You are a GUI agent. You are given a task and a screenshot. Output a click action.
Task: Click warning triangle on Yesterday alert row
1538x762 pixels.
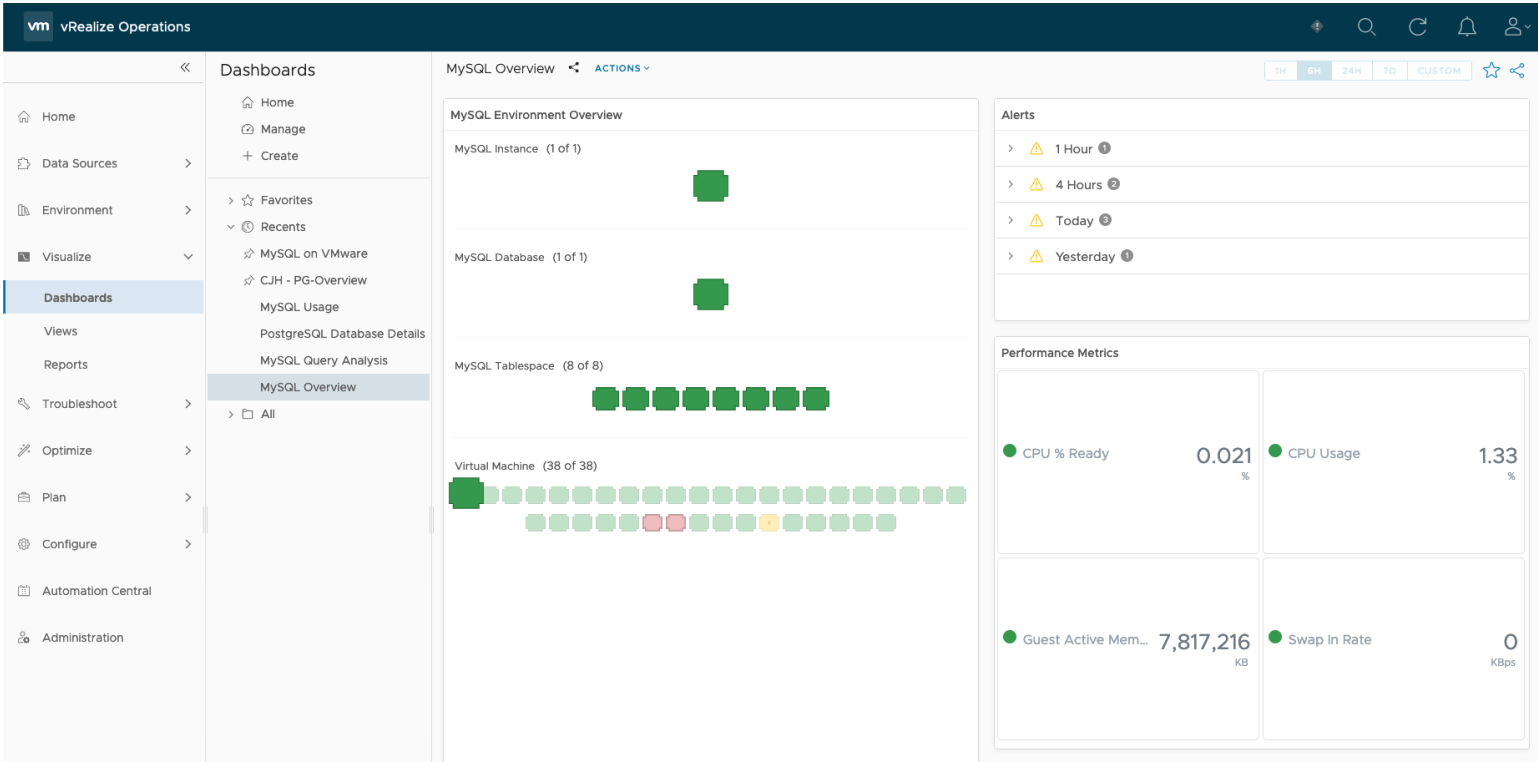click(1036, 257)
